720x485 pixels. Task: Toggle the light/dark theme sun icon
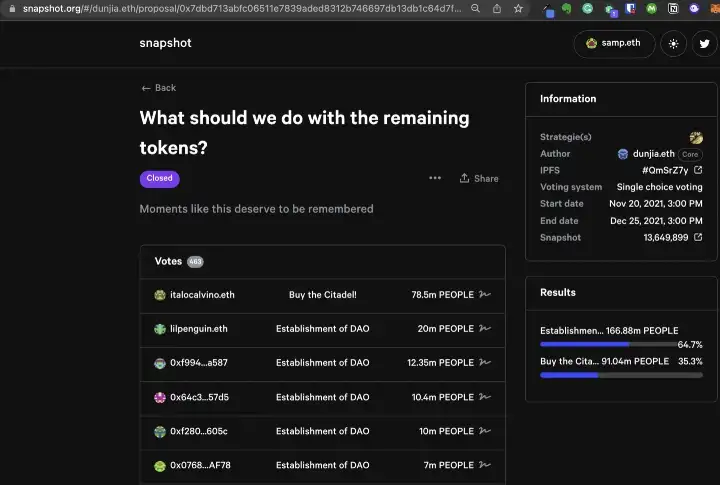pyautogui.click(x=673, y=44)
